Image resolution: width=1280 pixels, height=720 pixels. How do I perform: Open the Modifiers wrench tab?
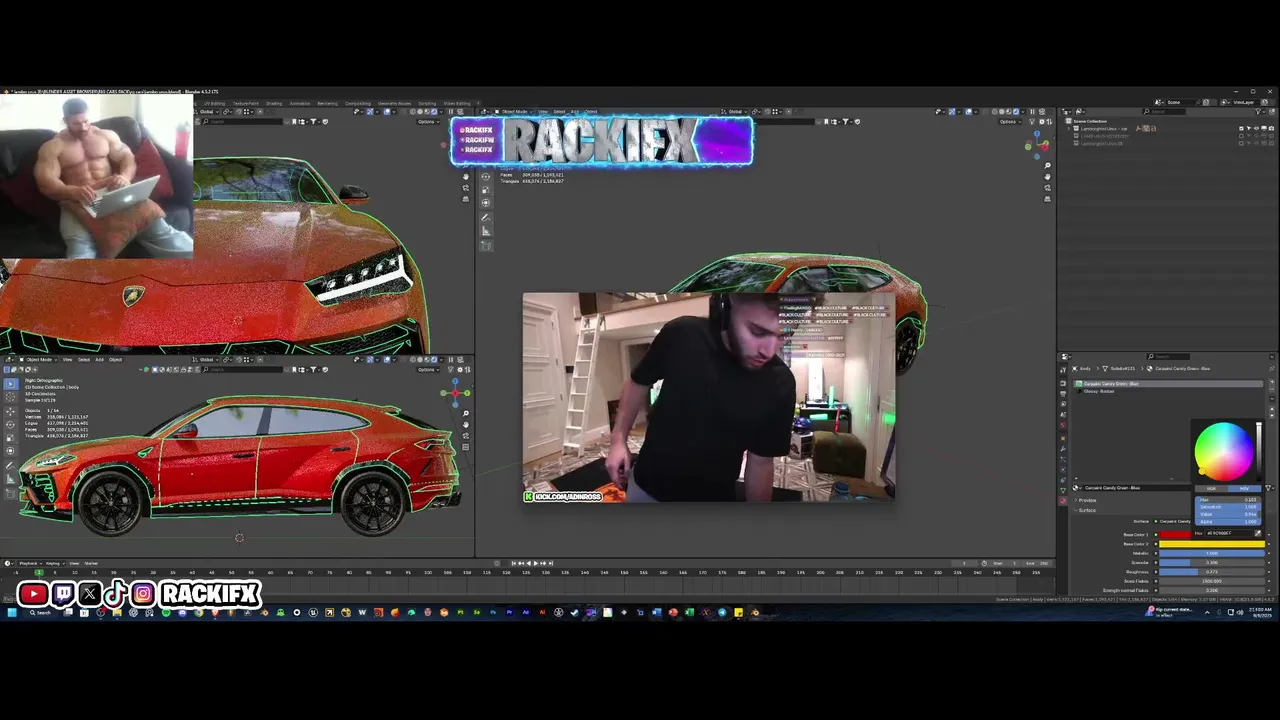coord(1063,449)
